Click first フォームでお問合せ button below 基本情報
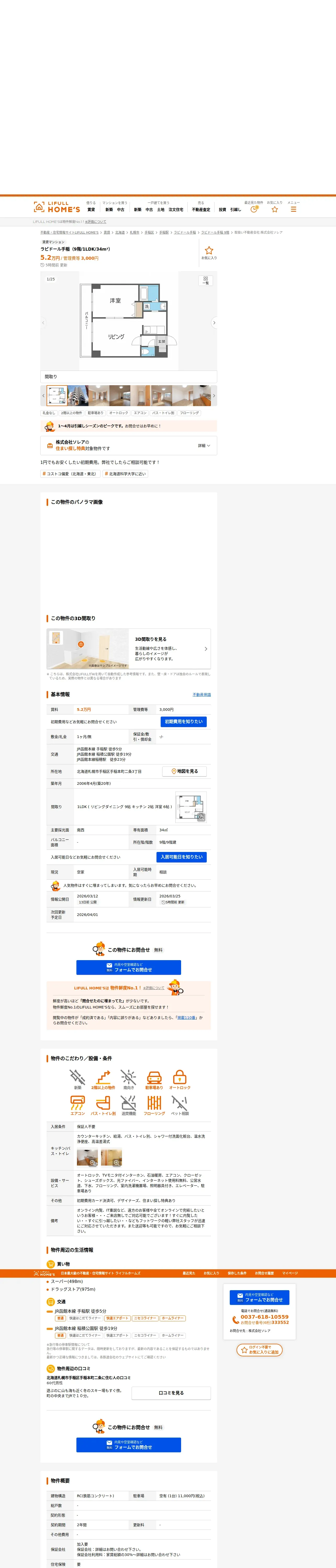The width and height of the screenshot is (336, 1568). (129, 967)
